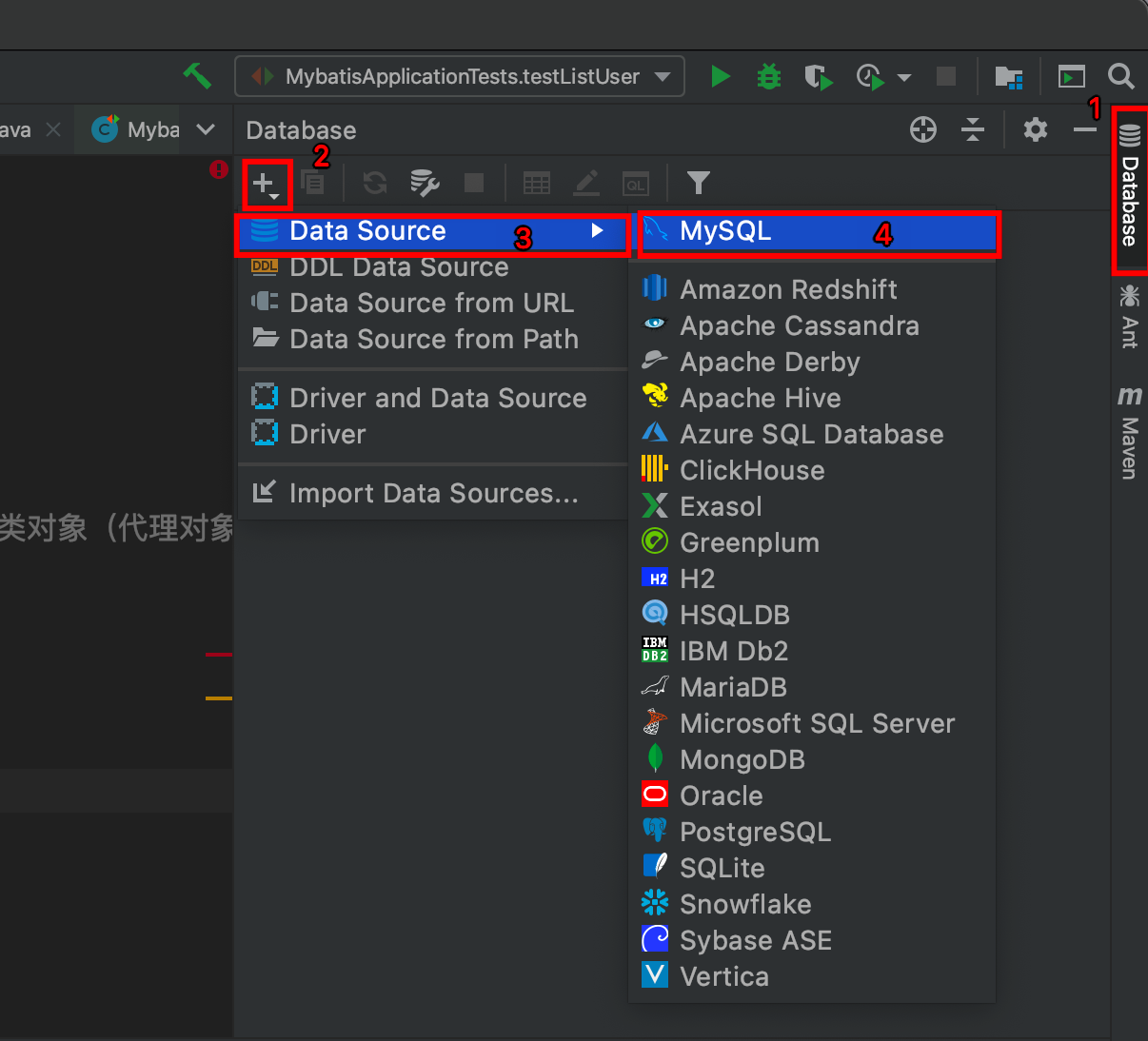This screenshot has width=1148, height=1041.
Task: Open the query console QL icon
Action: 636,183
